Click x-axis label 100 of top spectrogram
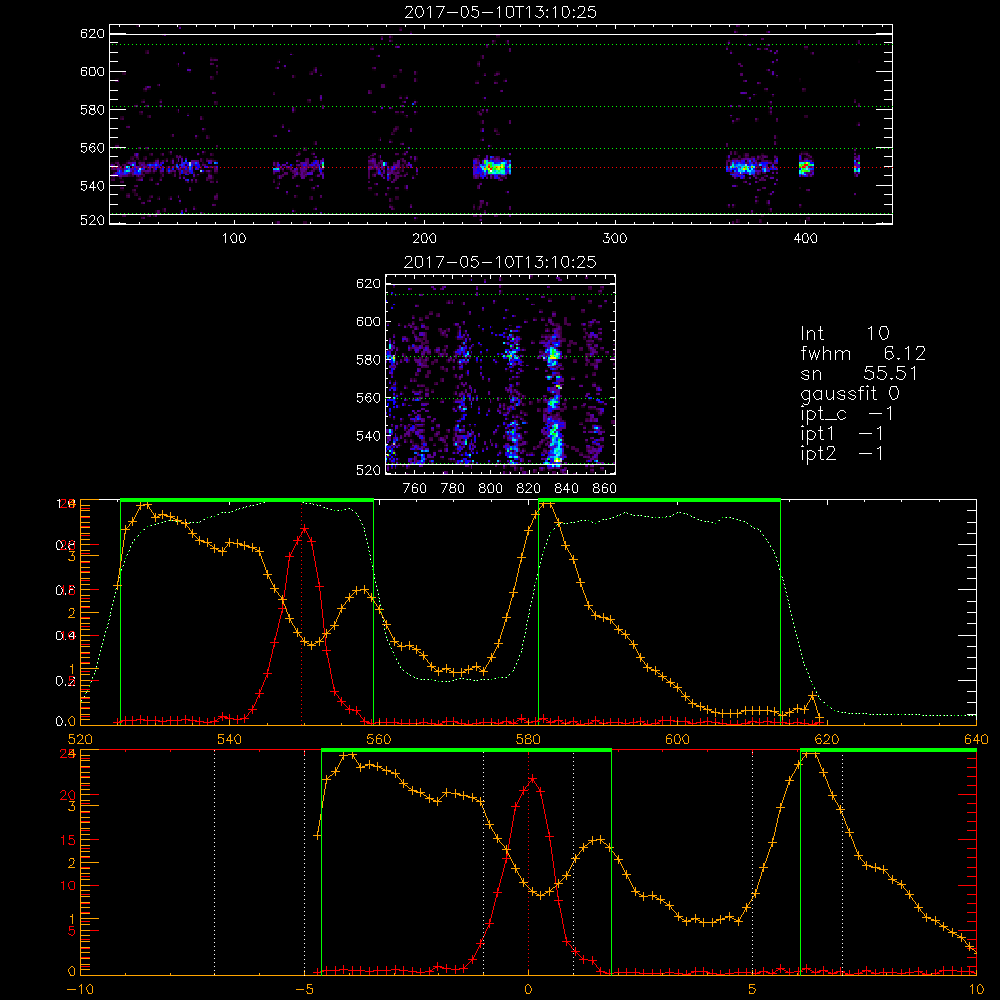The height and width of the screenshot is (1000, 1000). pyautogui.click(x=233, y=239)
